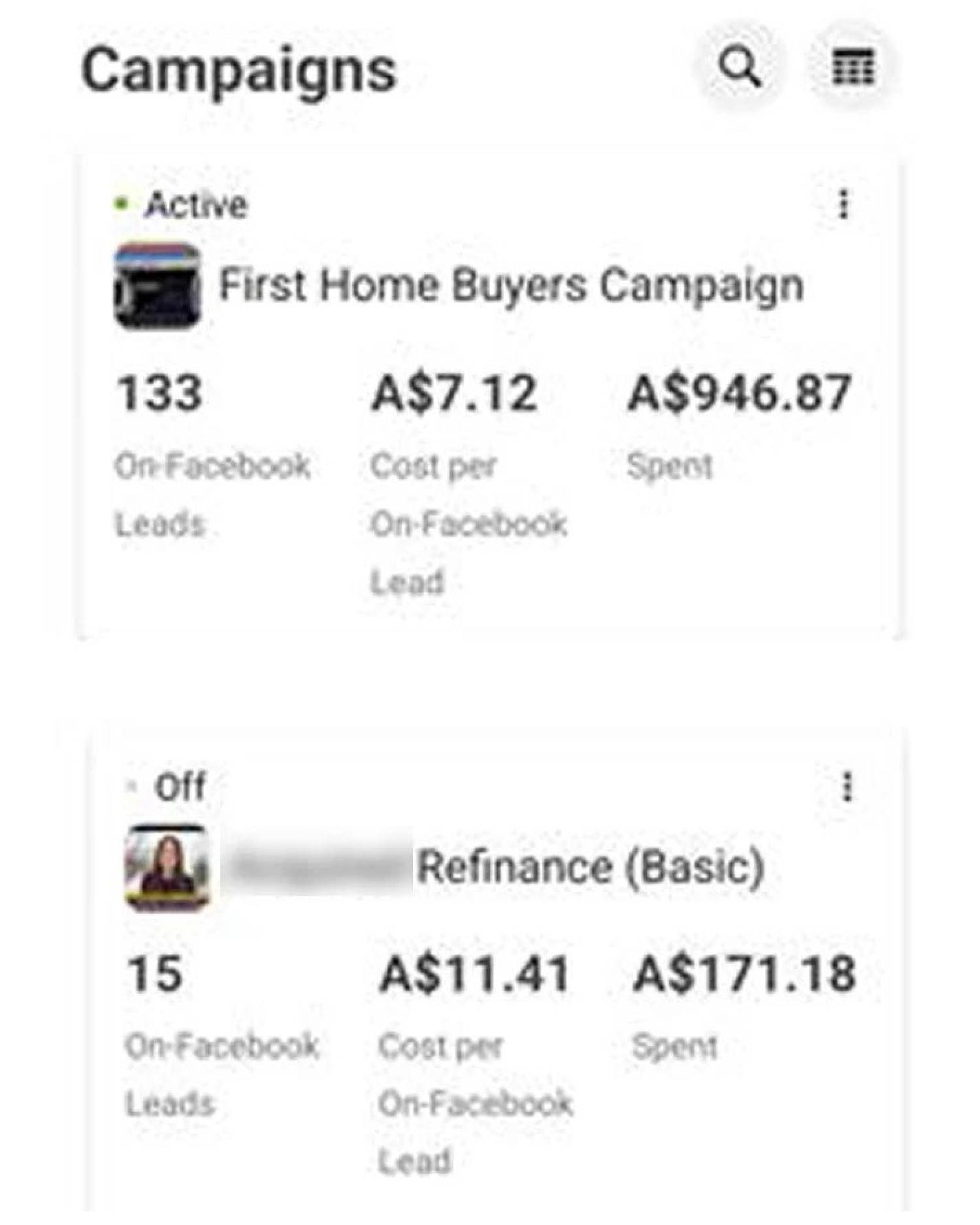Select the 133 On-Facebook Leads figure
Image resolution: width=980 pixels, height=1225 pixels.
[x=159, y=393]
